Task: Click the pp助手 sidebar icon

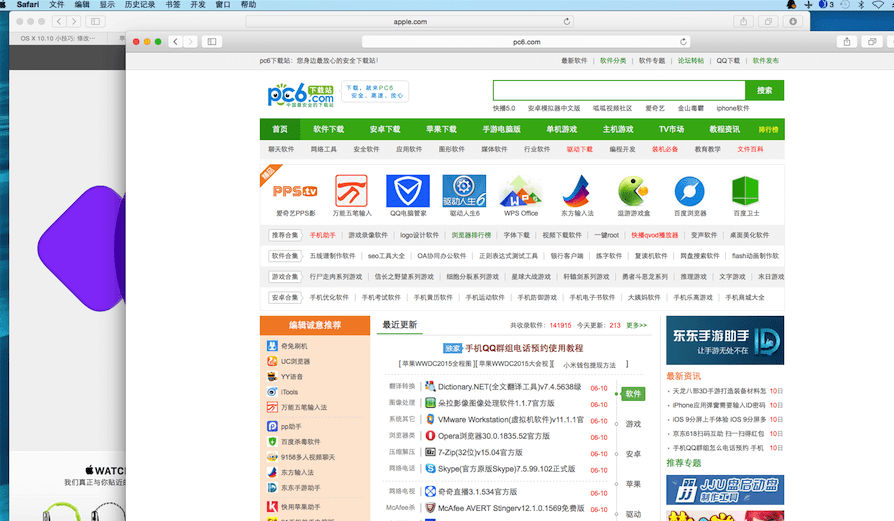Action: tap(272, 426)
